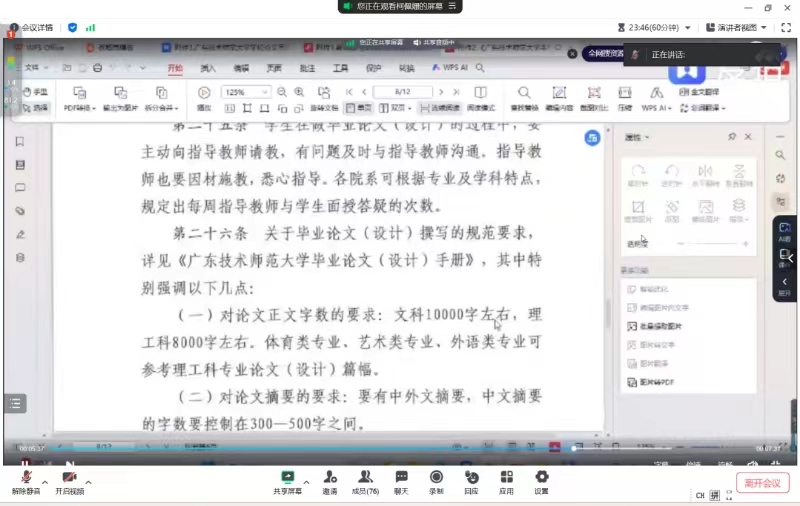Click the unmute microphone icon (解除静音)
This screenshot has height=506, width=800.
[25, 479]
